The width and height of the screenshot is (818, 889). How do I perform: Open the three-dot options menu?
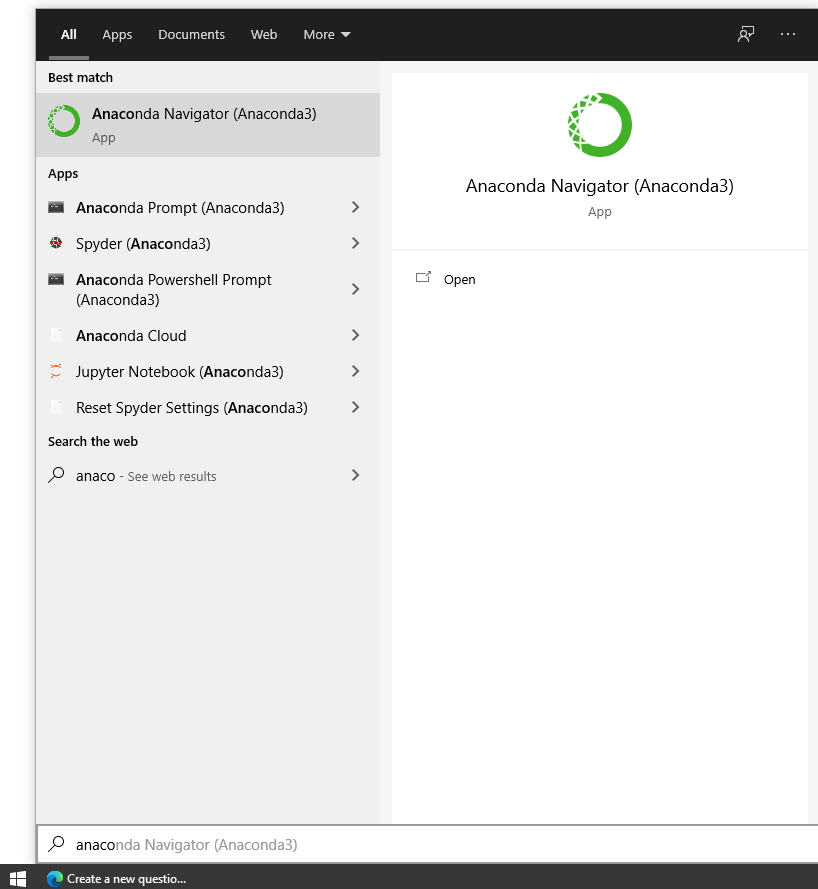coord(788,35)
